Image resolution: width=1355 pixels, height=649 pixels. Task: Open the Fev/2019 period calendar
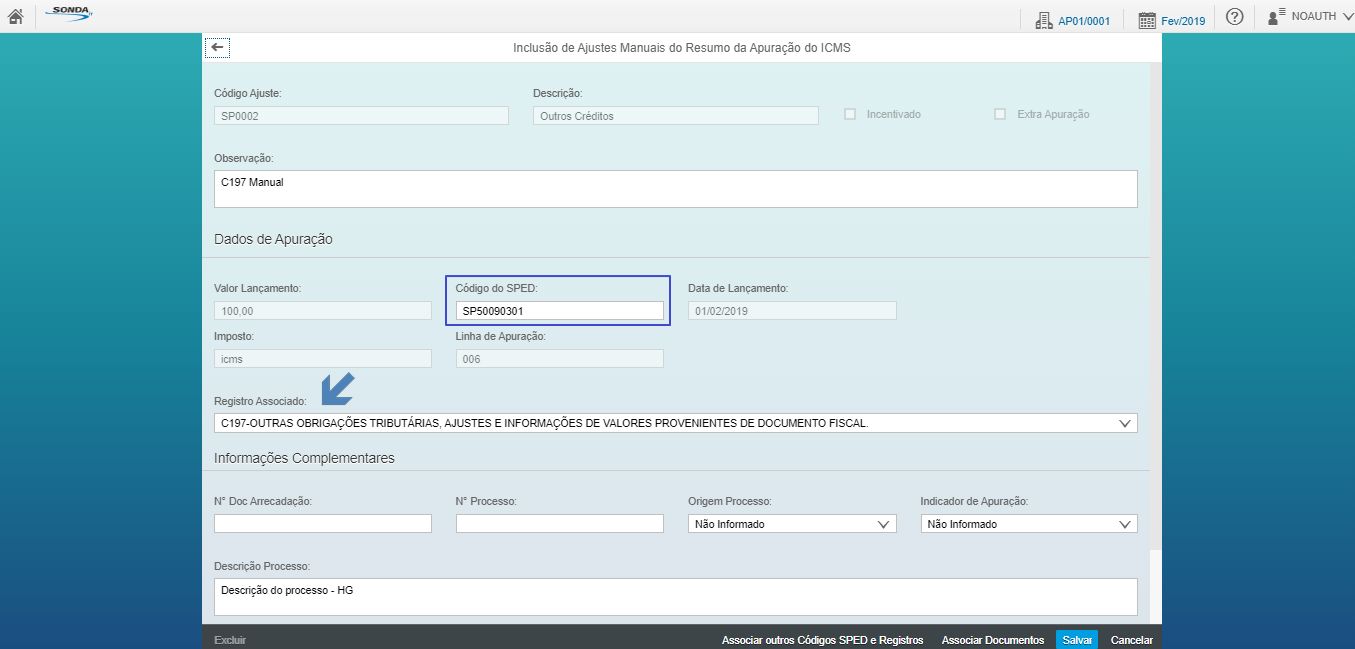point(1172,19)
